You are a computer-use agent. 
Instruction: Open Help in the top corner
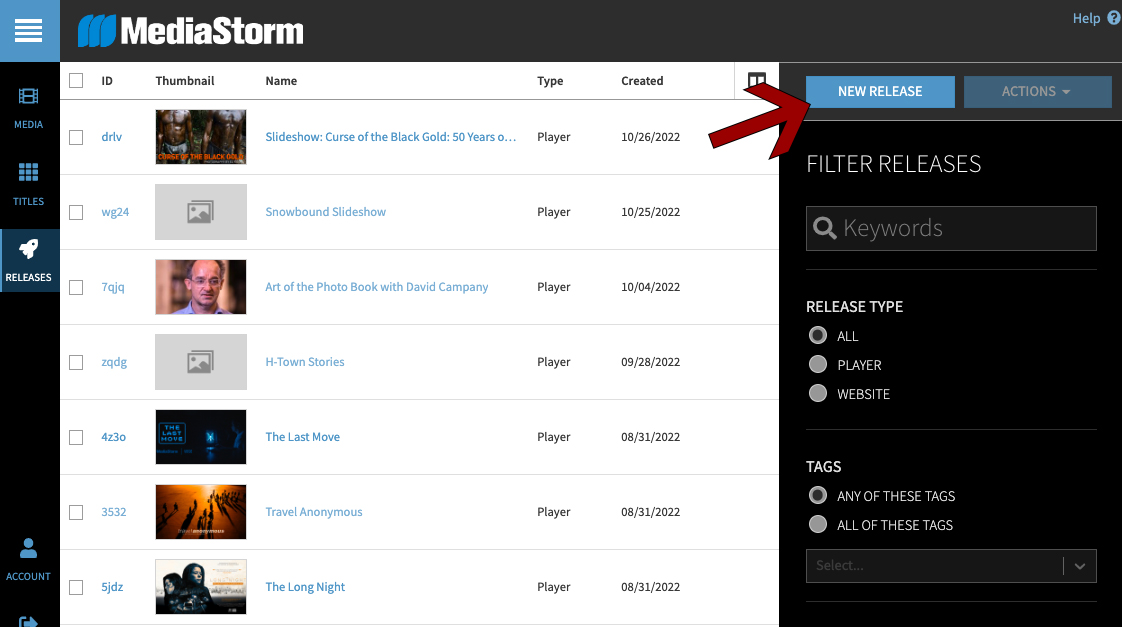(x=1095, y=18)
